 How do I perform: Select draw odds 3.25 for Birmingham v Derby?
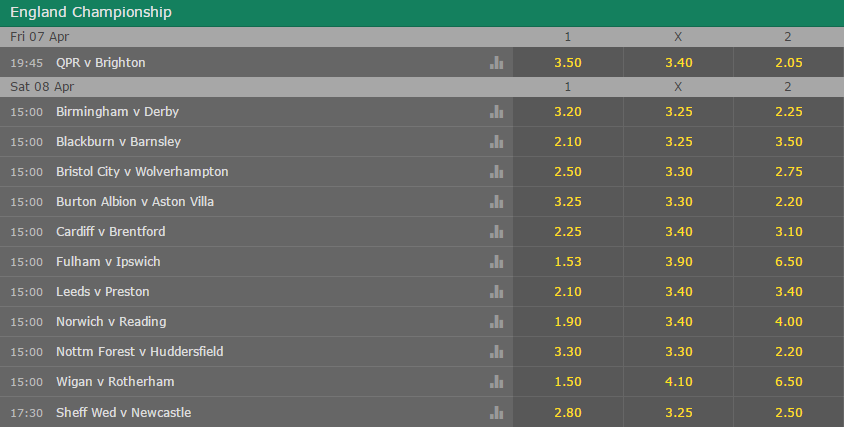coord(678,111)
